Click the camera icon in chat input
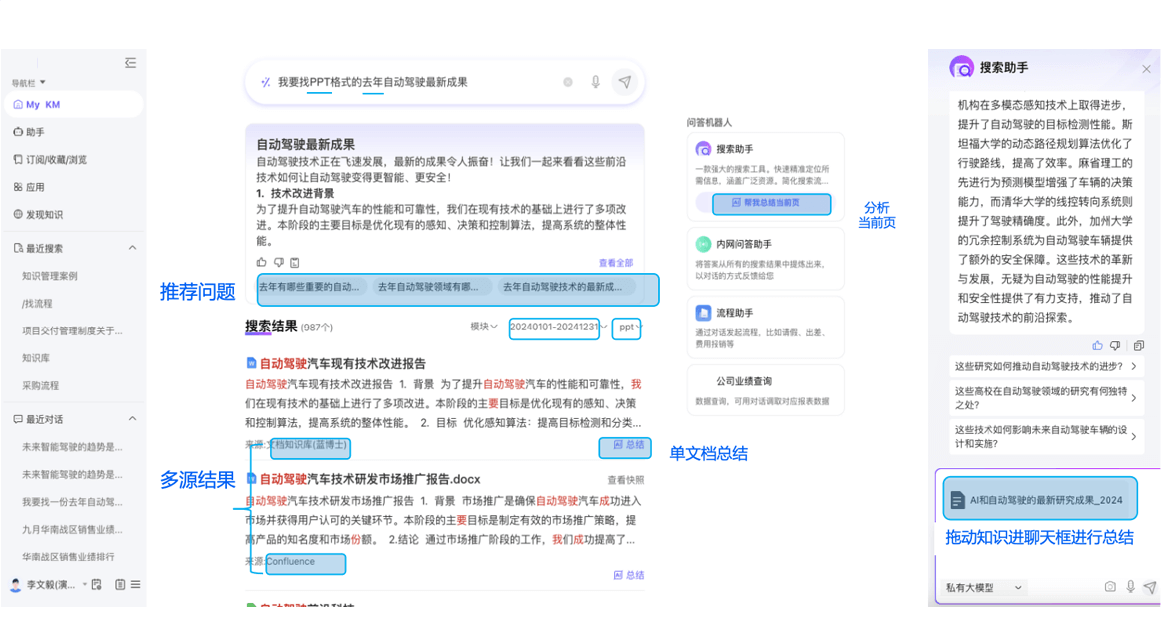Screen dimensions: 1161x639 coord(1110,587)
